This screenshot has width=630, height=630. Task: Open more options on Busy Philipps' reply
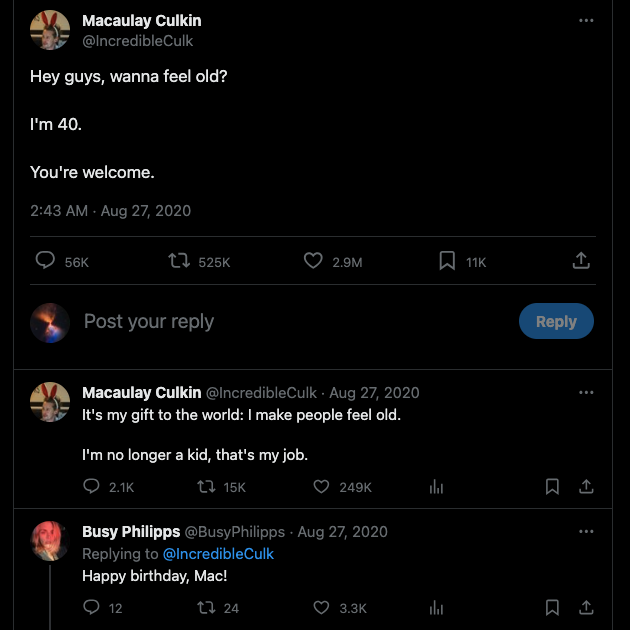587,531
